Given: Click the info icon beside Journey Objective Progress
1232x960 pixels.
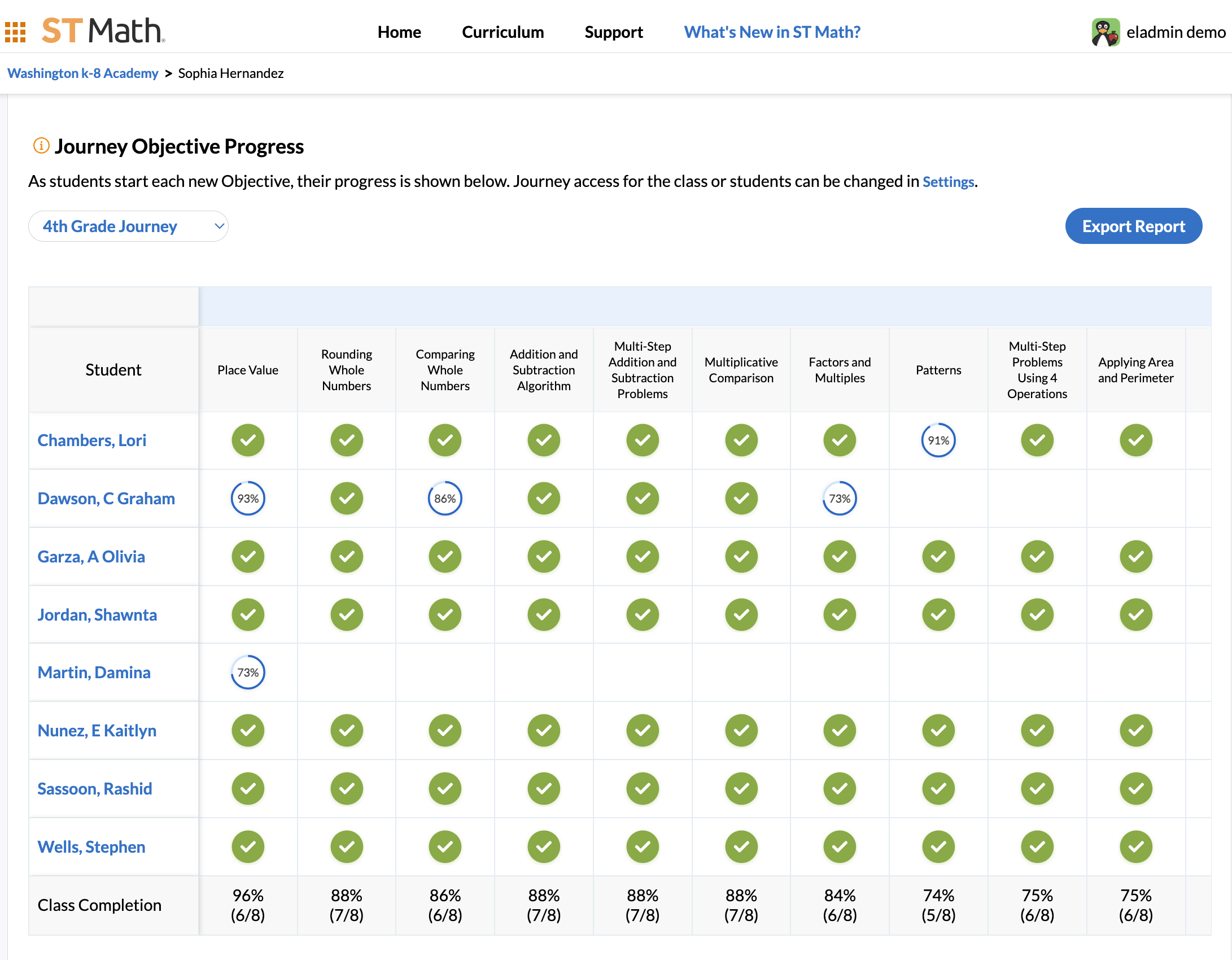Looking at the screenshot, I should click(x=41, y=146).
